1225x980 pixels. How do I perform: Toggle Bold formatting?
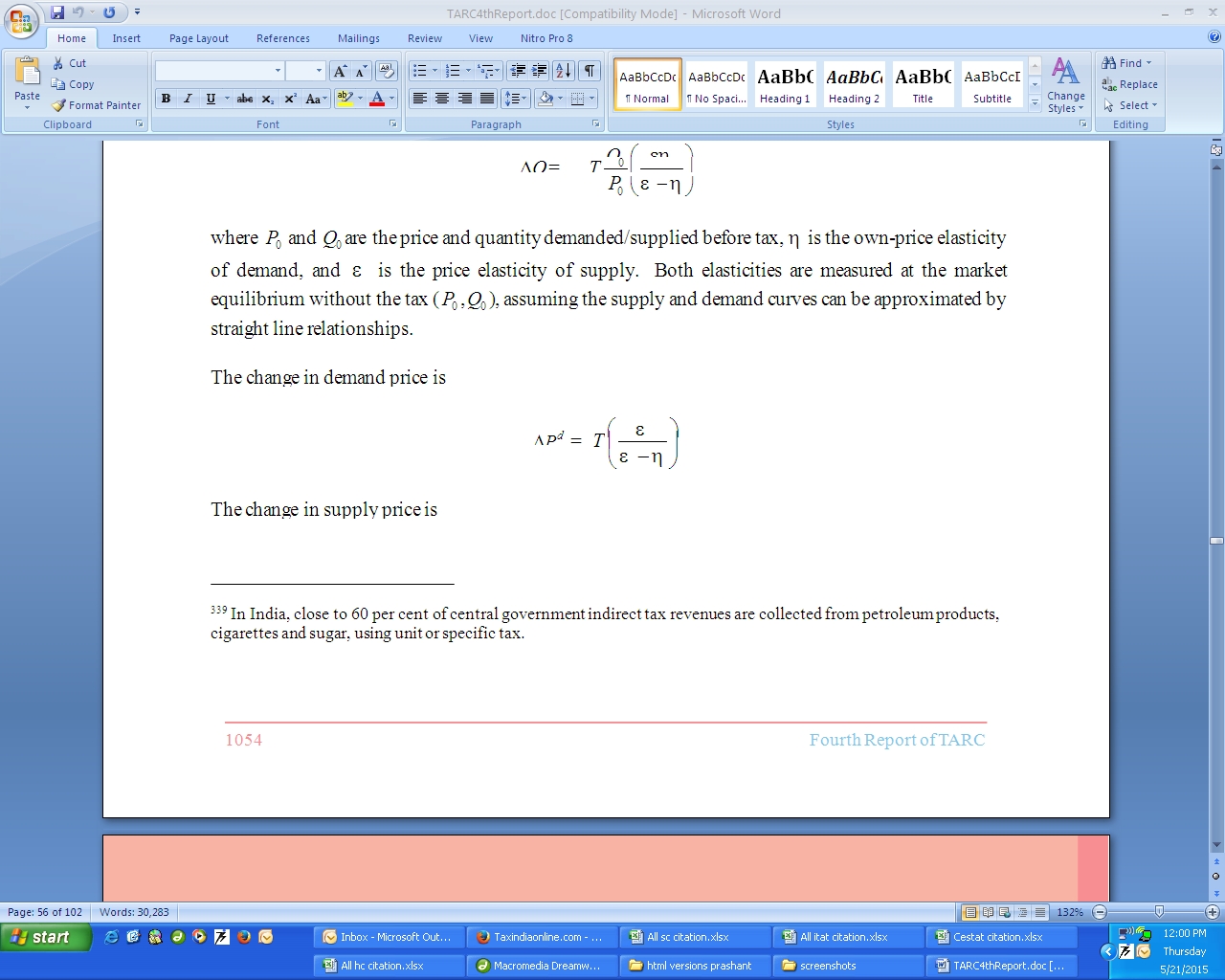click(x=166, y=99)
